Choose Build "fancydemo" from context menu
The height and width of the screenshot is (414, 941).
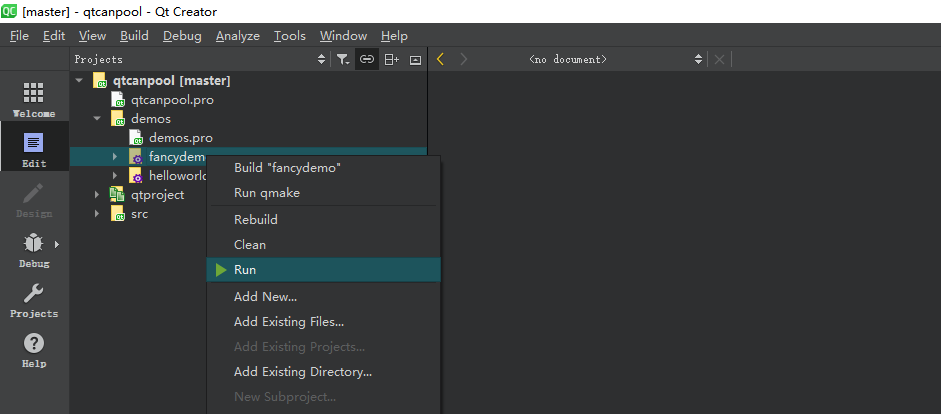323,168
